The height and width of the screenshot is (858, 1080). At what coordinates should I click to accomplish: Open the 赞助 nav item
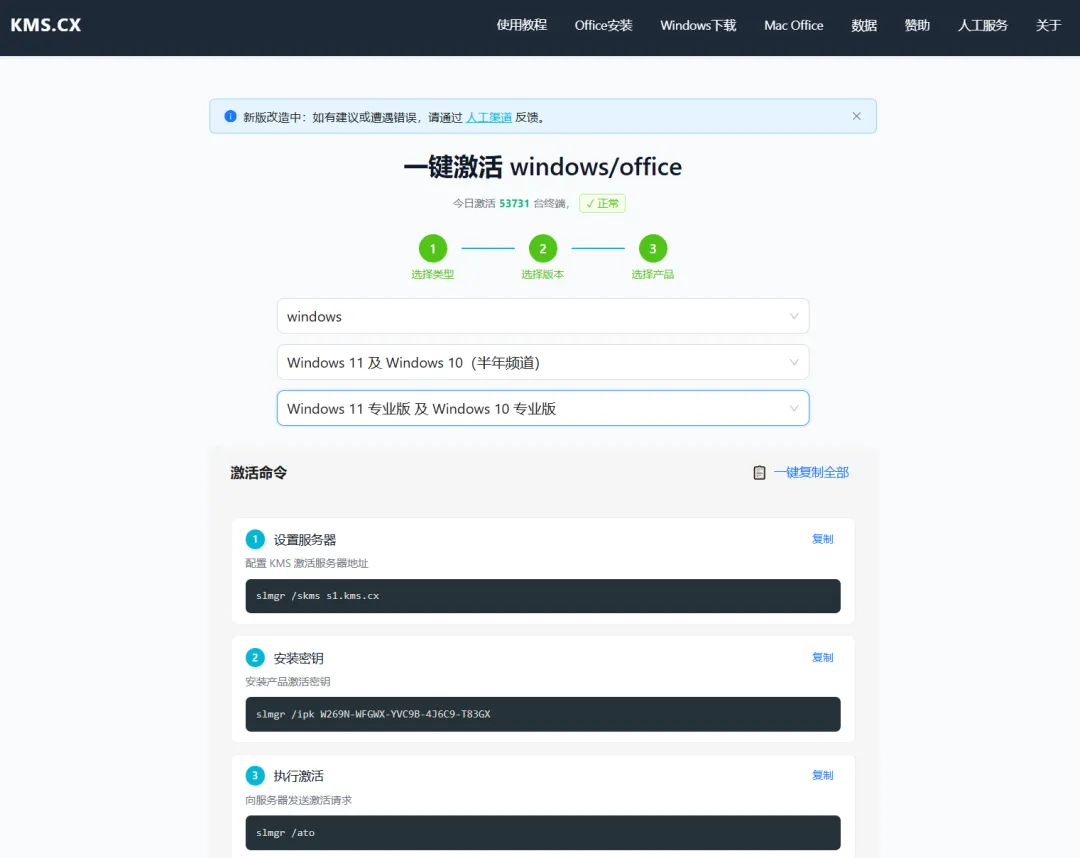[x=917, y=25]
